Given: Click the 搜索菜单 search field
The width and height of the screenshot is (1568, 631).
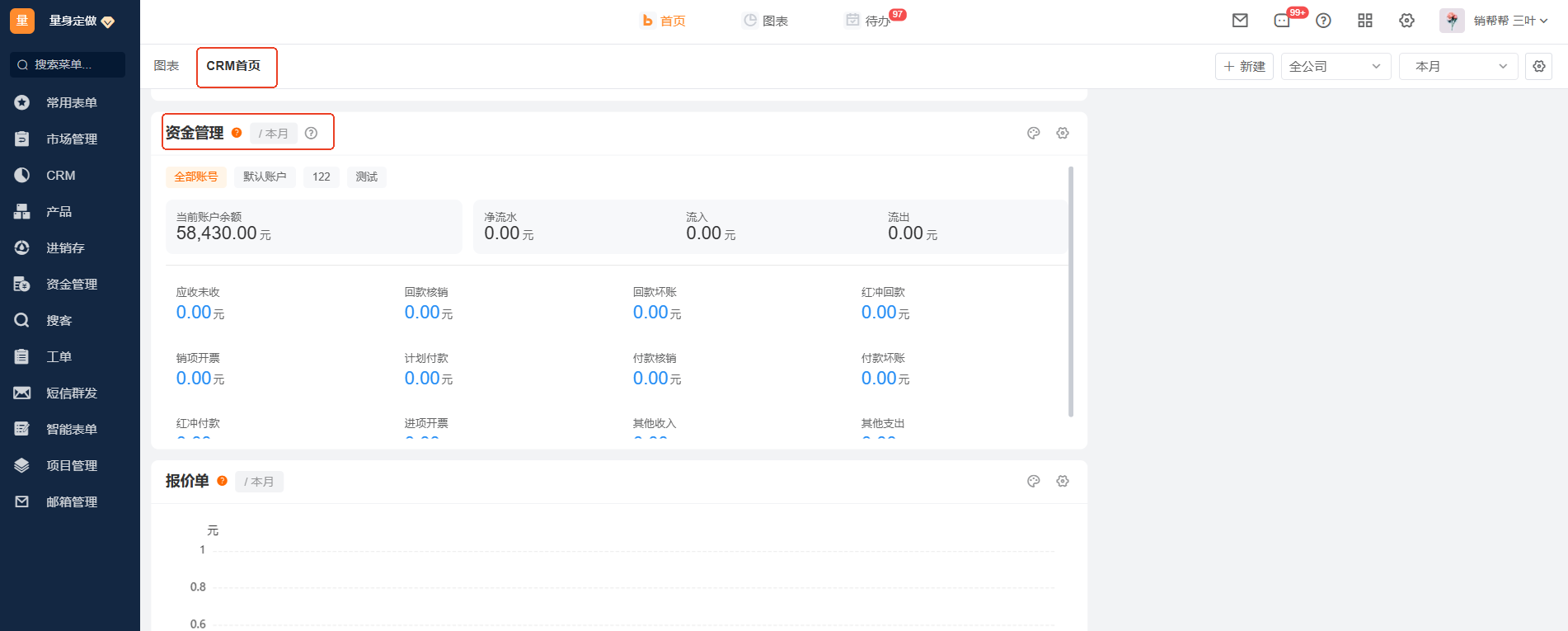Looking at the screenshot, I should [68, 64].
